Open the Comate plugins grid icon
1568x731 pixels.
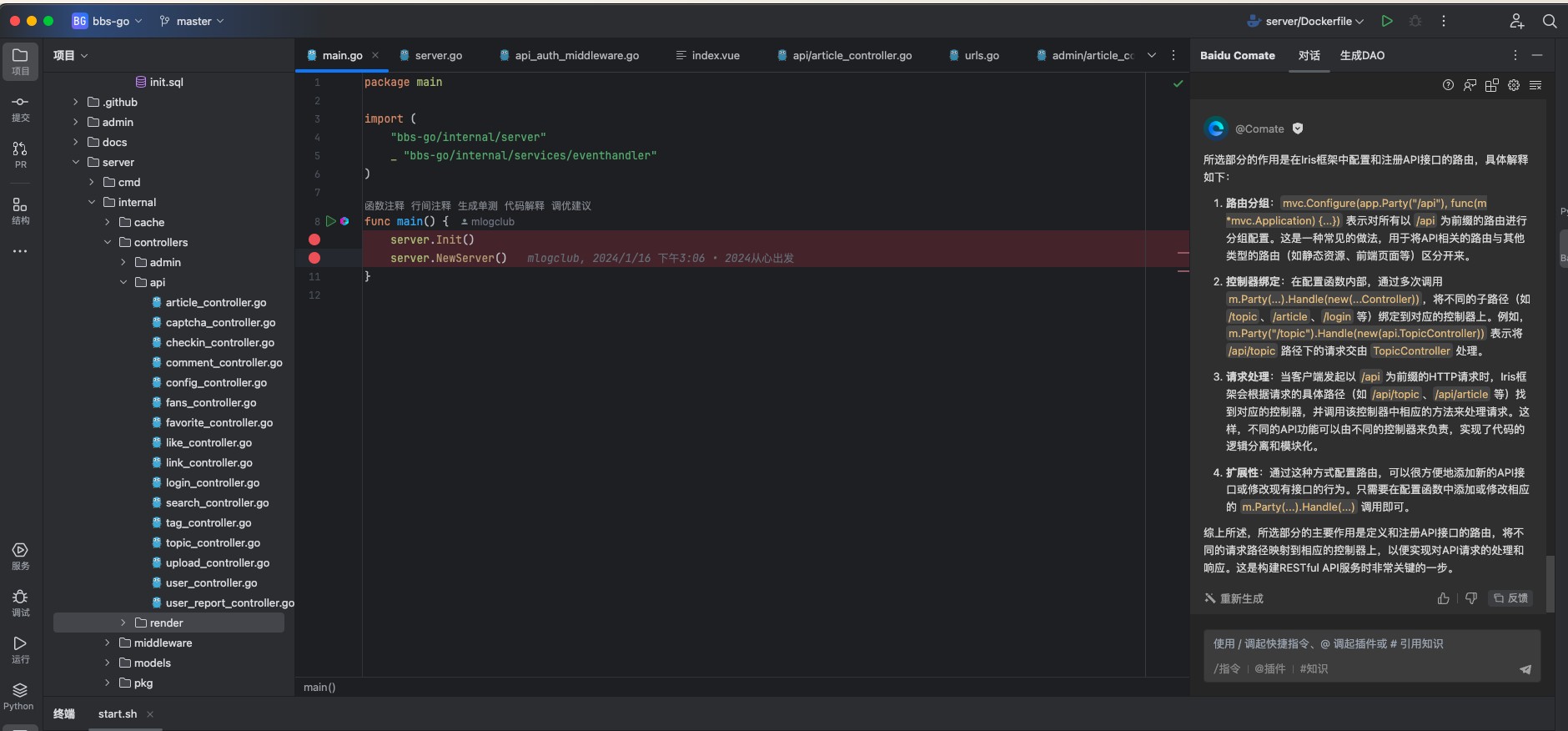[x=1492, y=85]
